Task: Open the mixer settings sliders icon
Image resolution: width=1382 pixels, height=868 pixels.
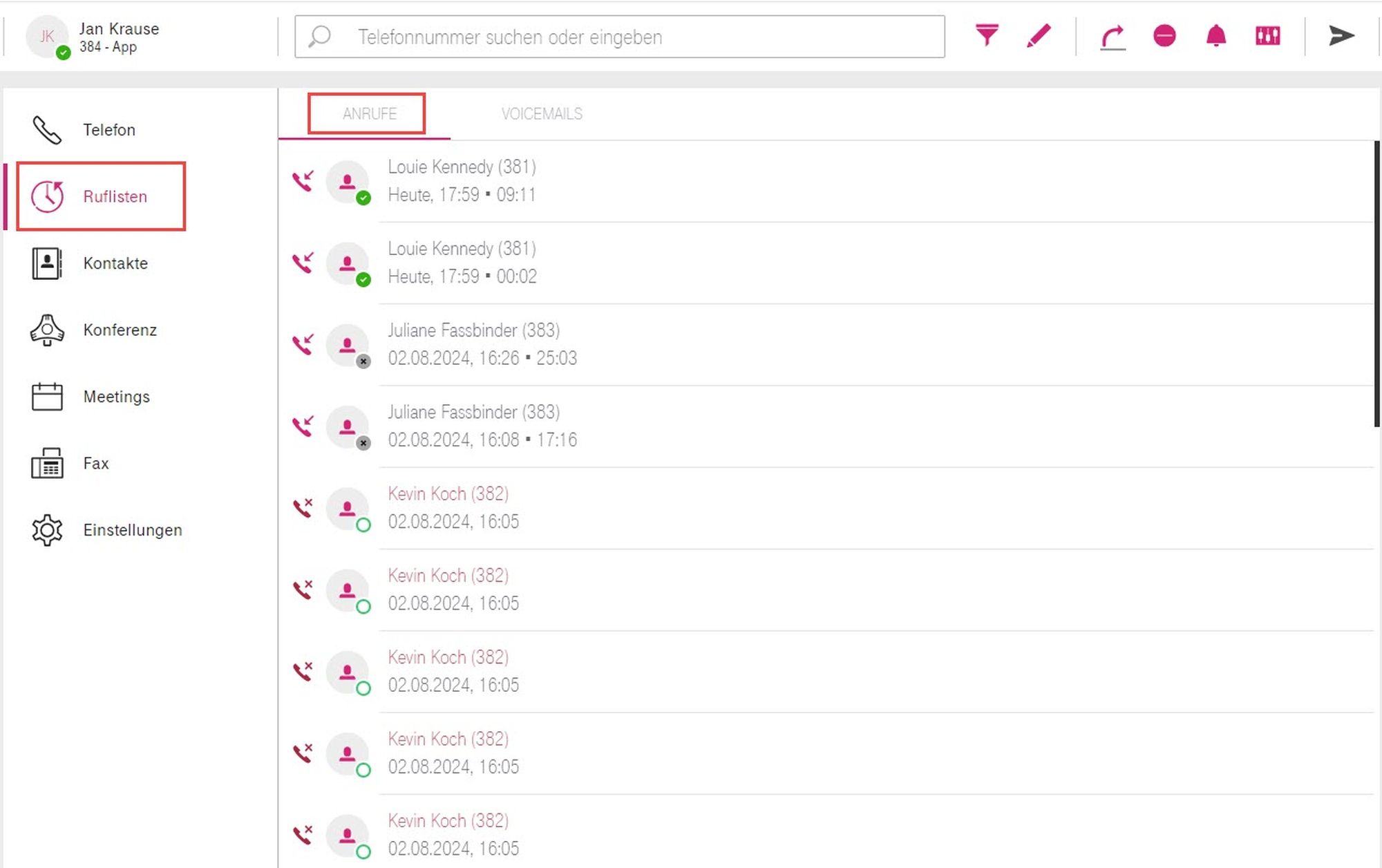Action: (1267, 35)
